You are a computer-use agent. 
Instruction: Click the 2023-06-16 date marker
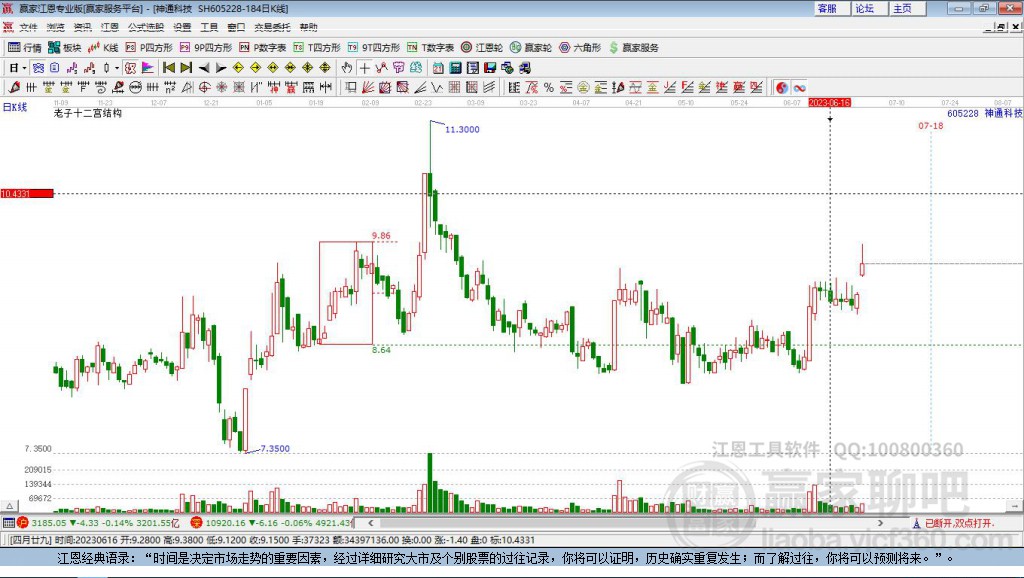click(x=829, y=103)
